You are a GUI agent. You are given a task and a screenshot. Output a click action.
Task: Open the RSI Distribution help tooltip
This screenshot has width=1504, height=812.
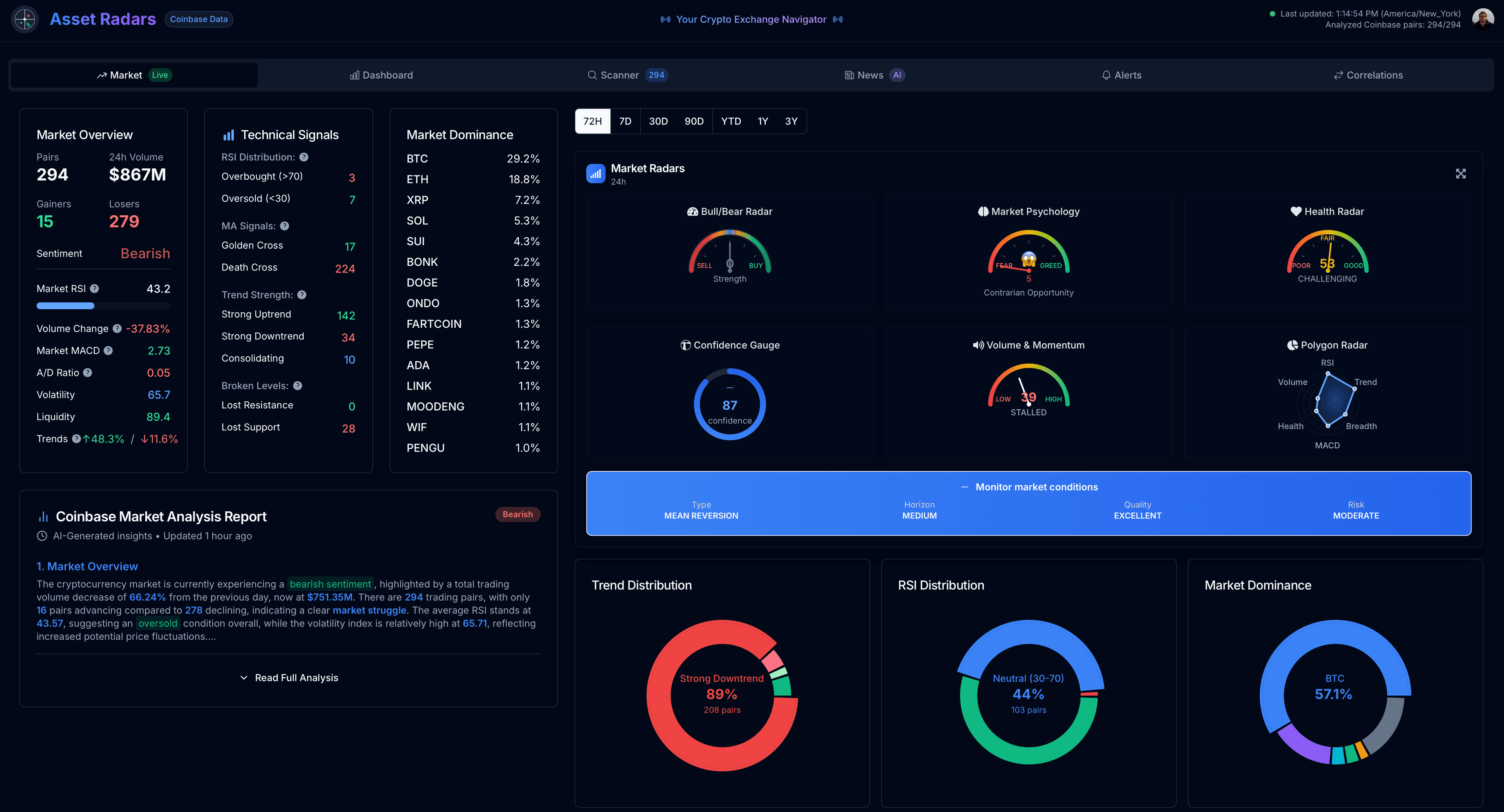tap(304, 157)
